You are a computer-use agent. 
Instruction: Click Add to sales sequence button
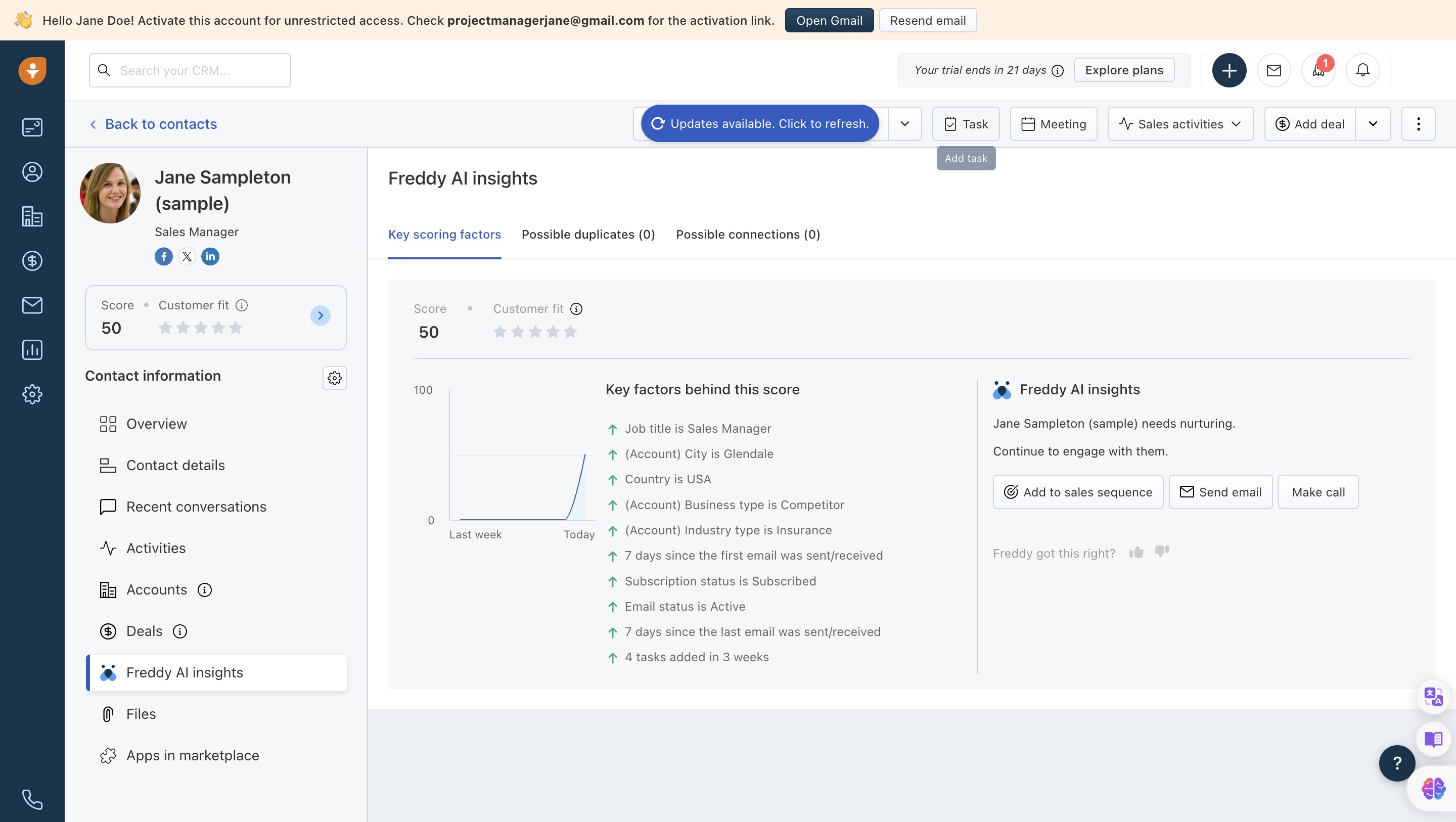(x=1078, y=492)
